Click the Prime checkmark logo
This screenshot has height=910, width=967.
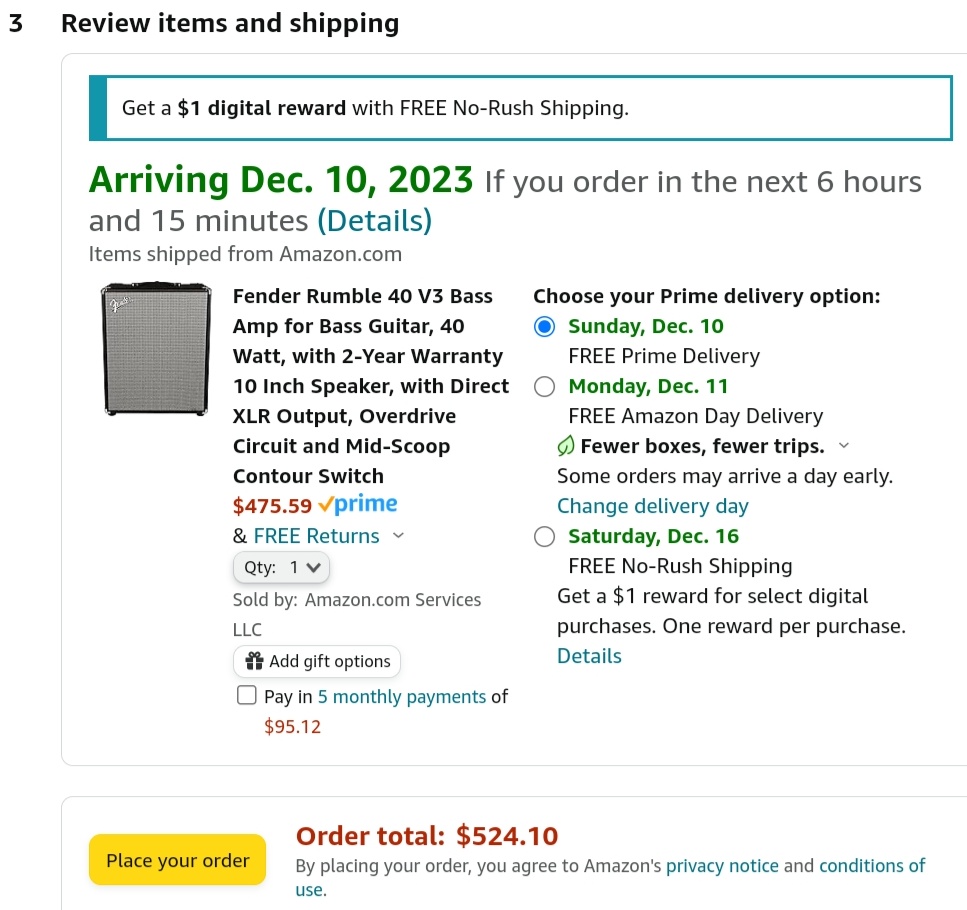click(x=358, y=504)
